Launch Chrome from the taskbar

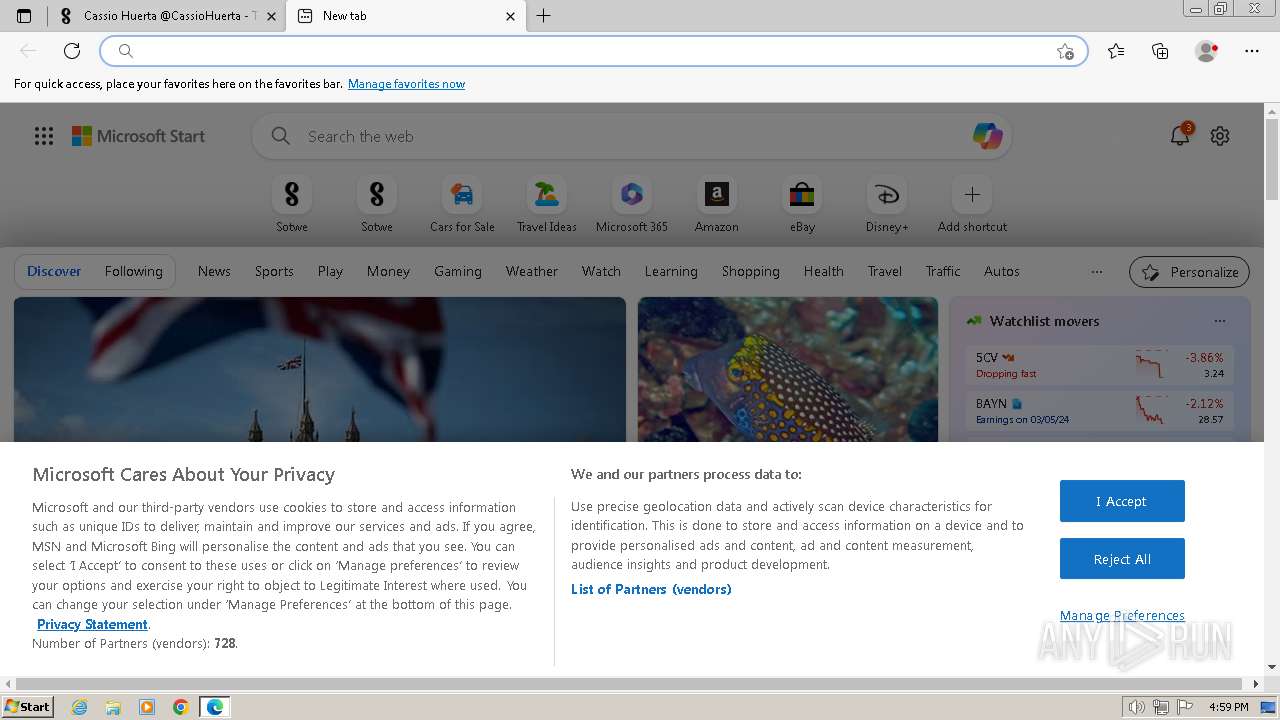[180, 707]
